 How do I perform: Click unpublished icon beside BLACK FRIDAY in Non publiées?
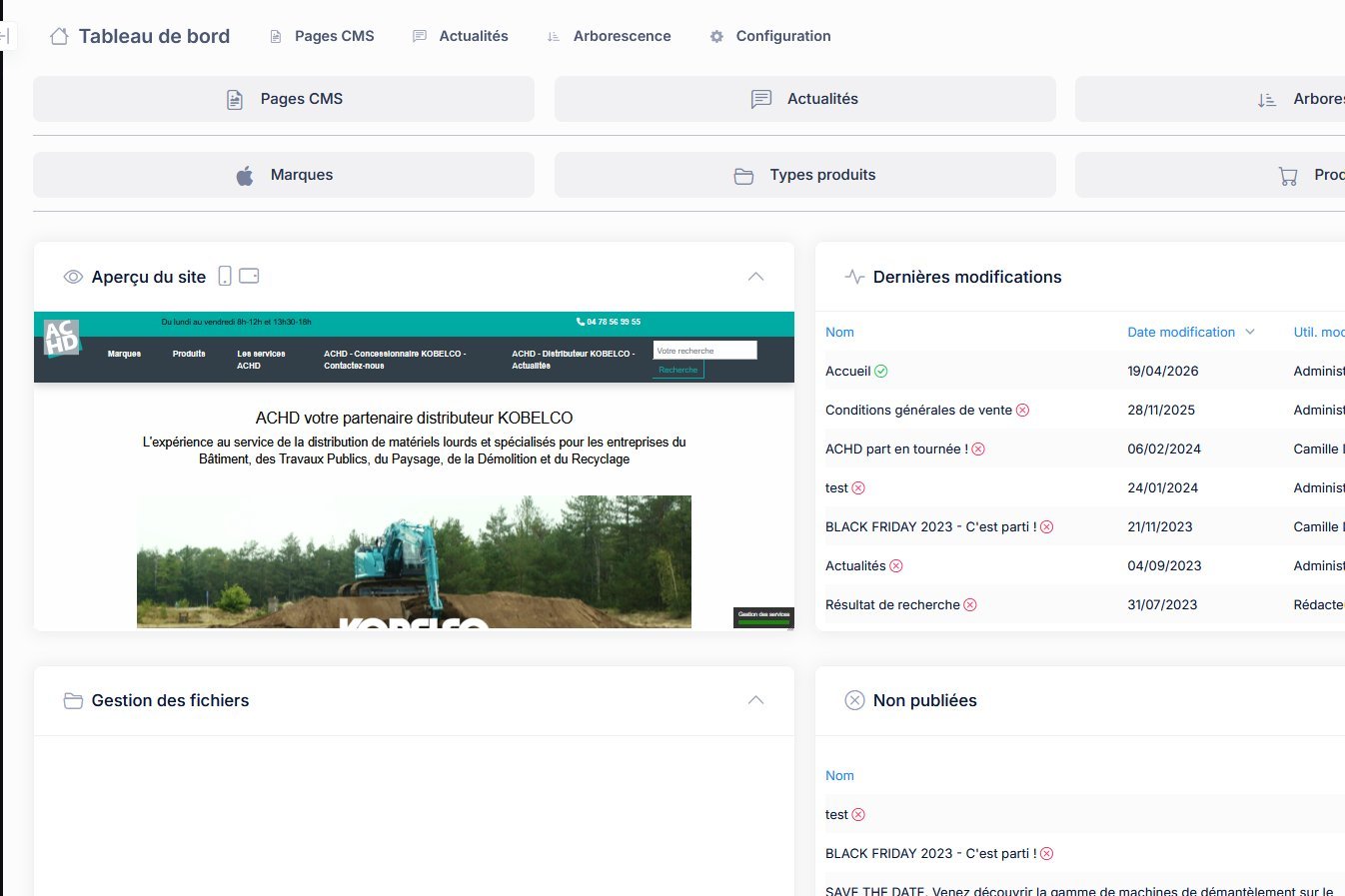point(1047,853)
